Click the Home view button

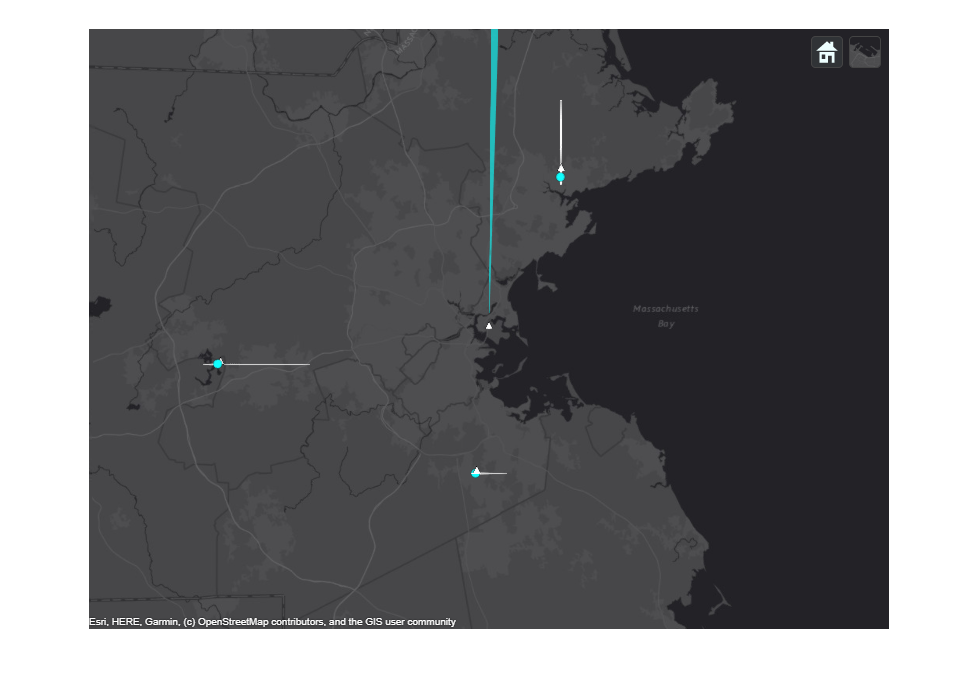[826, 52]
